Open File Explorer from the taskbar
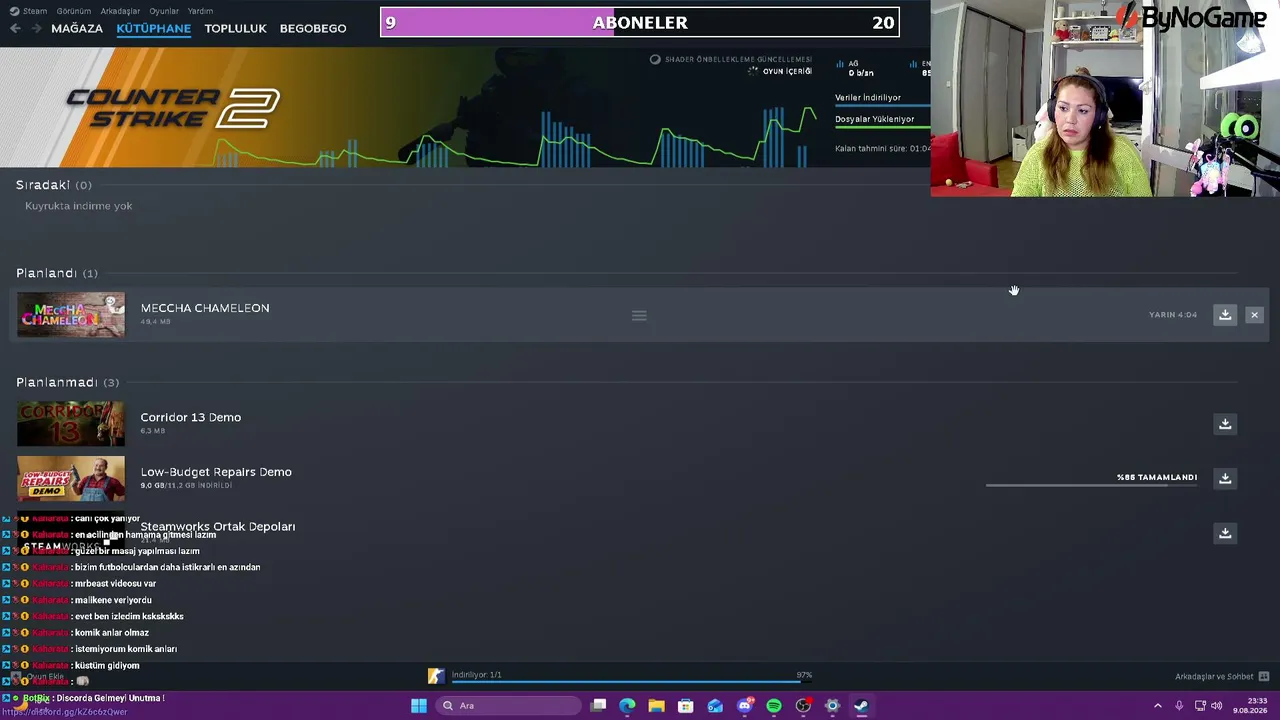 (656, 706)
